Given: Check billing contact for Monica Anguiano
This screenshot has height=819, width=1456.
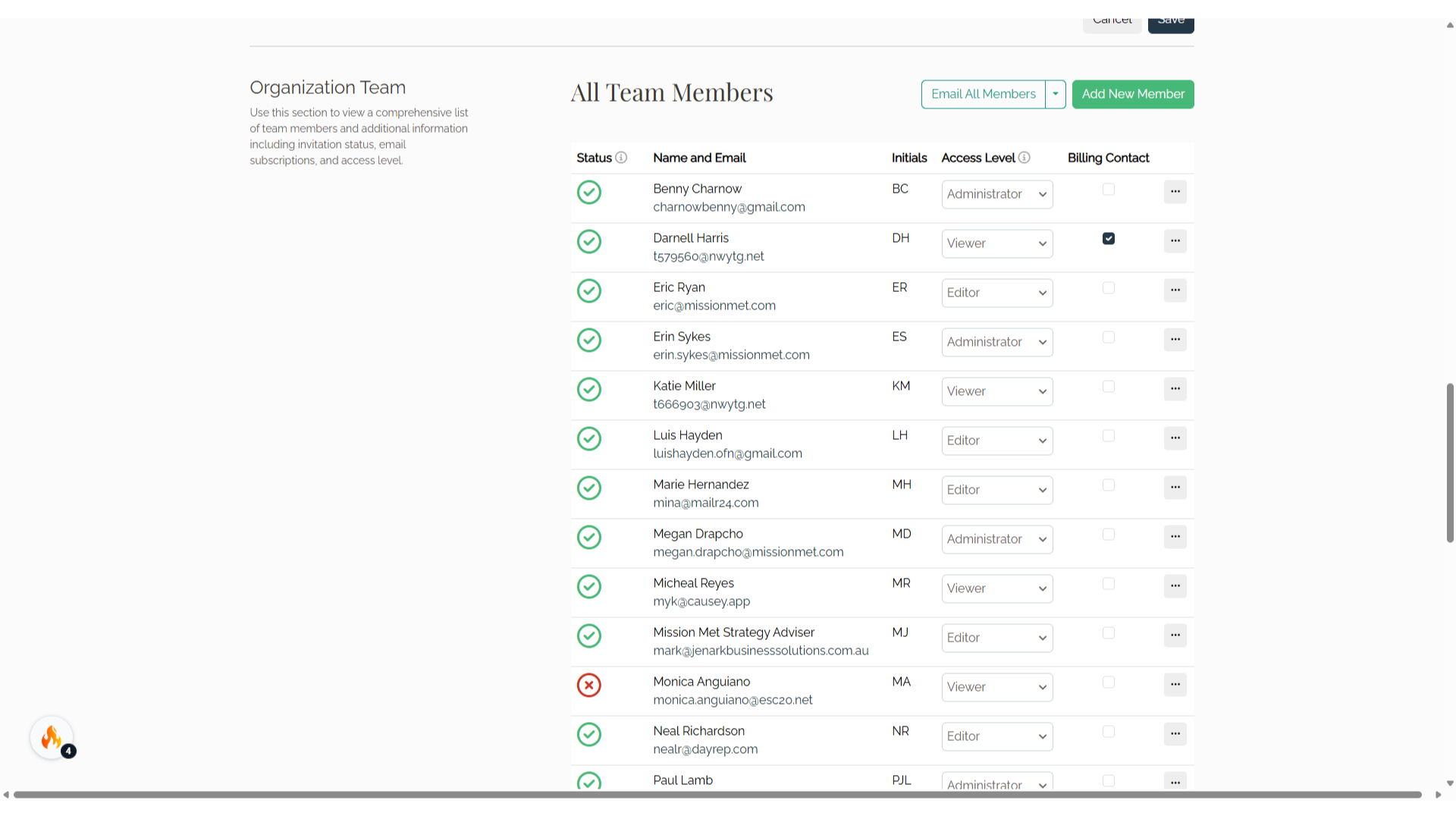Looking at the screenshot, I should [x=1109, y=682].
